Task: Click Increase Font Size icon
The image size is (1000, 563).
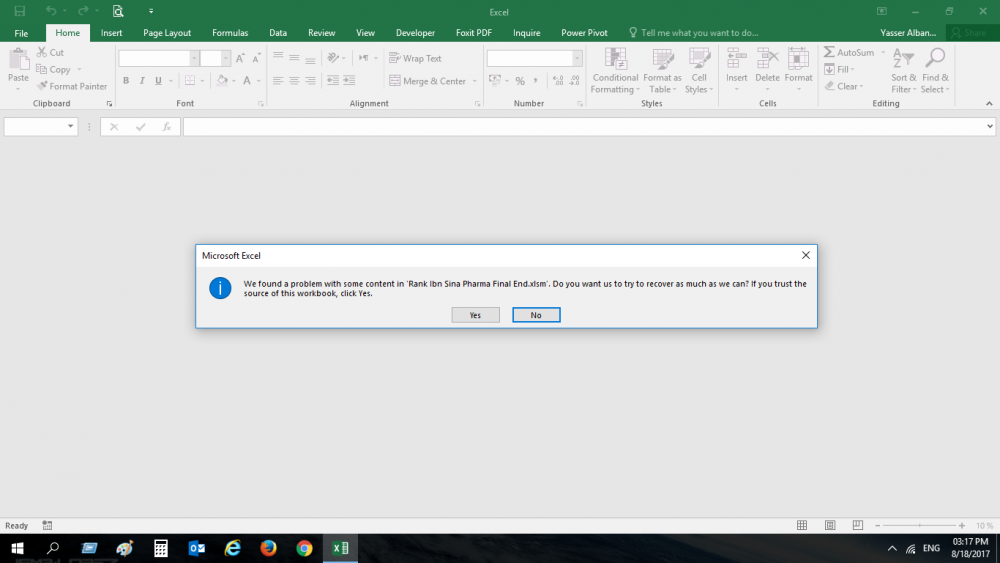Action: 240,58
